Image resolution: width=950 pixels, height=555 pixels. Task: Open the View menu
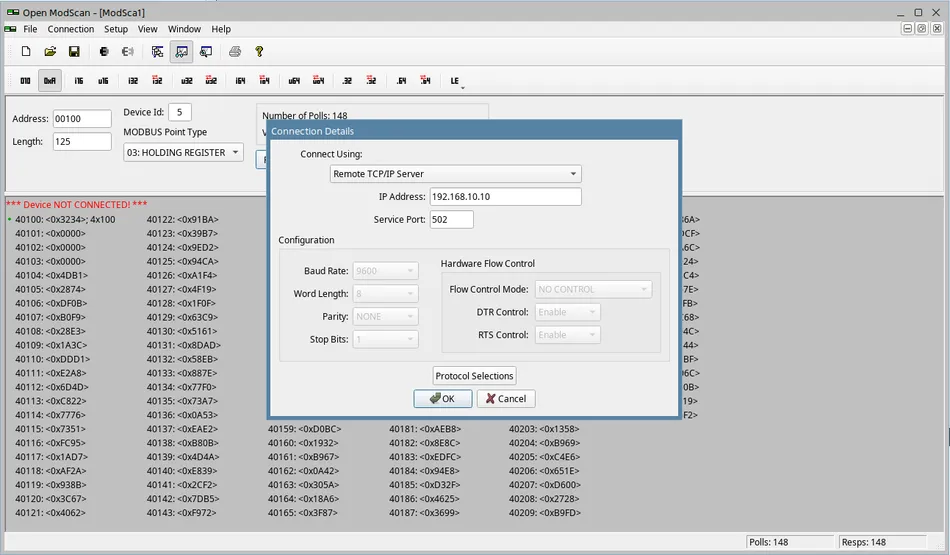147,29
